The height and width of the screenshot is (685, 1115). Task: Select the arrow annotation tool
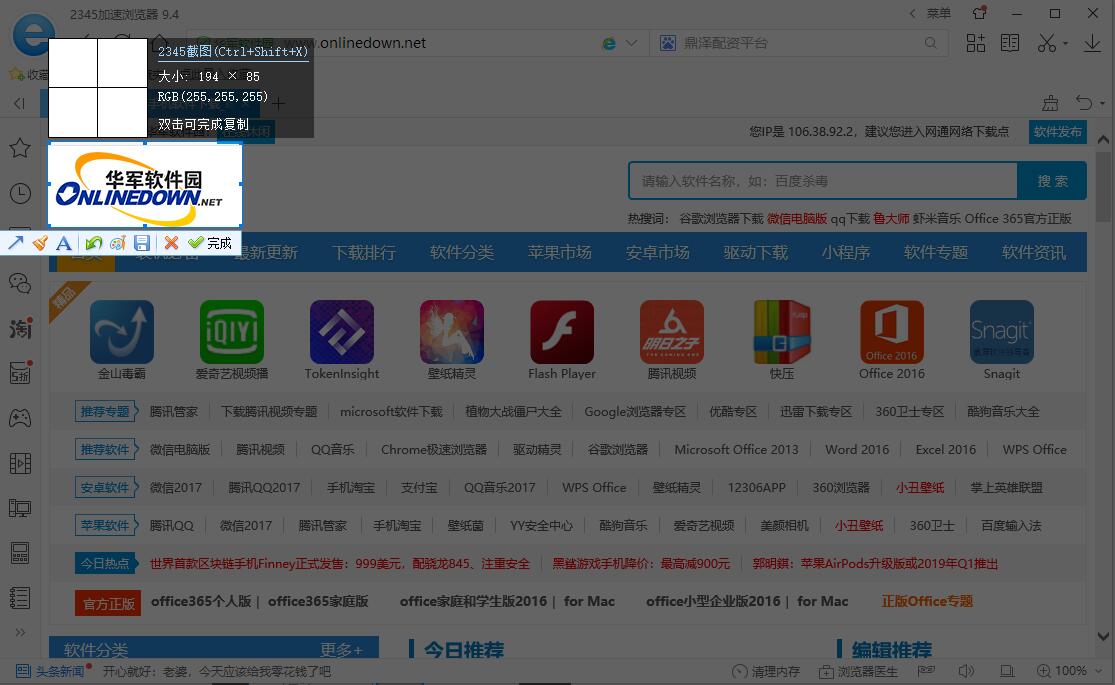[17, 242]
